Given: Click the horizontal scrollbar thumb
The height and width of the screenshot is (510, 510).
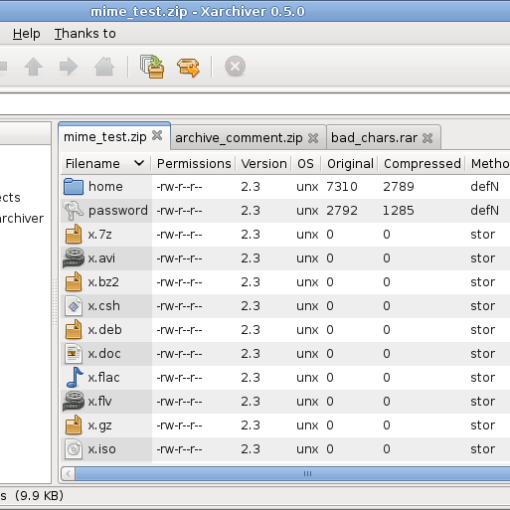Looking at the screenshot, I should [293, 474].
